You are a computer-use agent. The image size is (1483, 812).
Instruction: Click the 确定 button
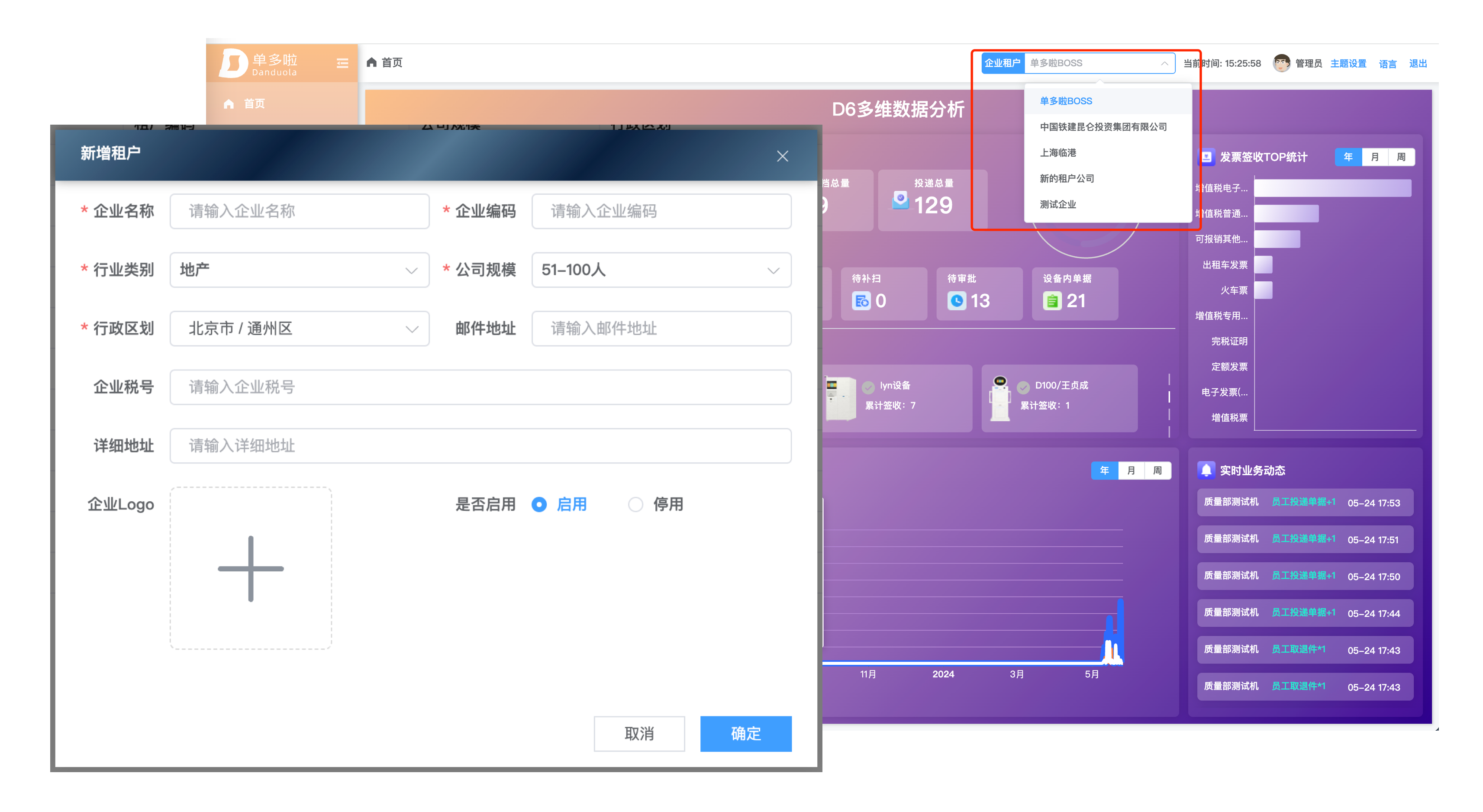pos(745,733)
